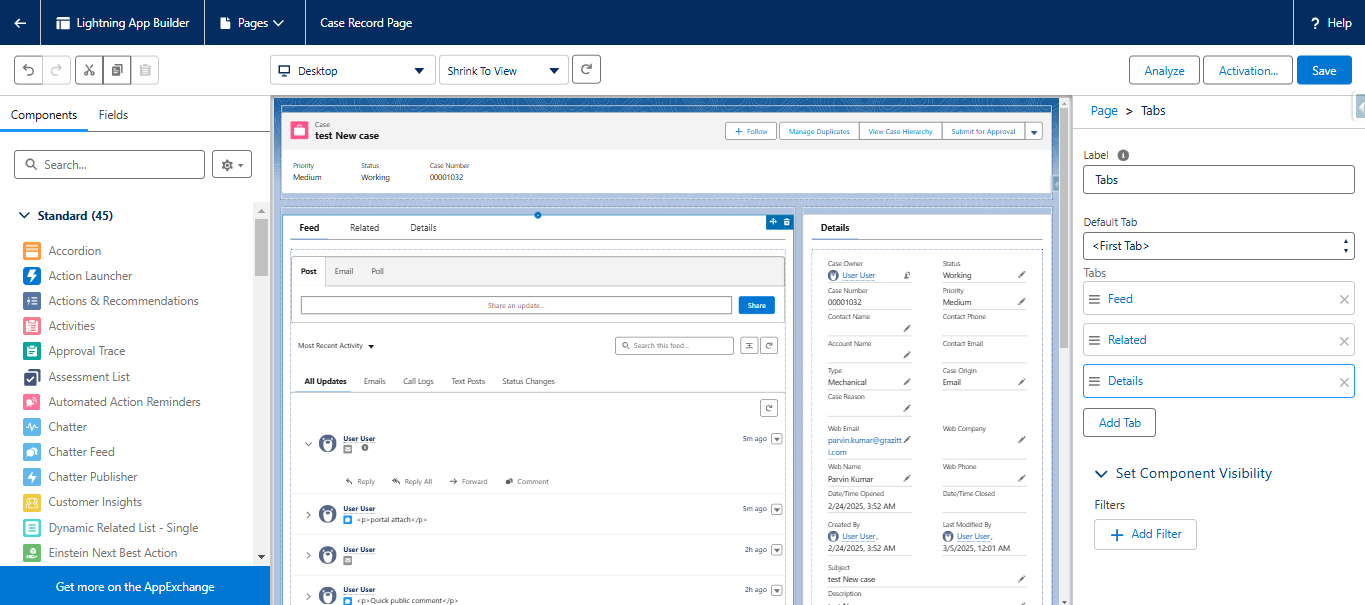Select Automated Action Reminders icon

[x=31, y=402]
